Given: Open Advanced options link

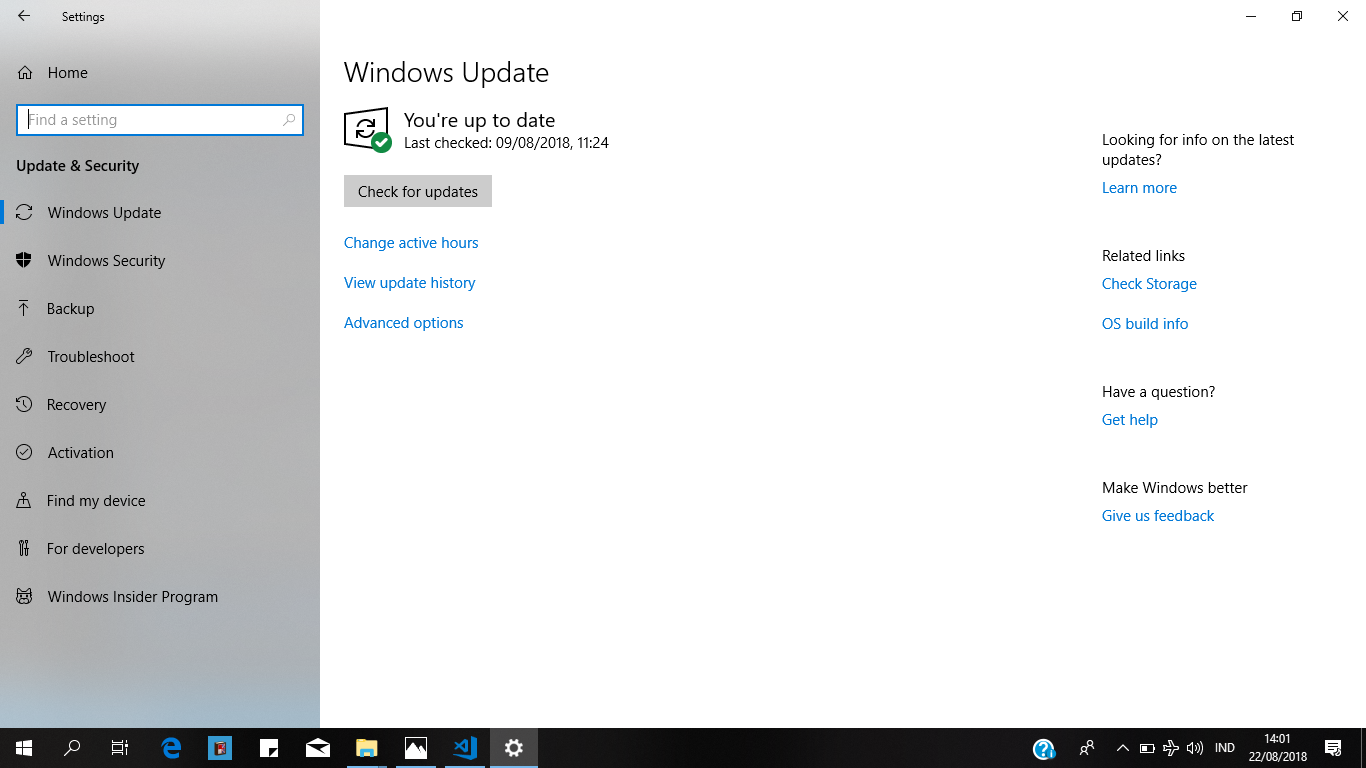Looking at the screenshot, I should pyautogui.click(x=403, y=322).
